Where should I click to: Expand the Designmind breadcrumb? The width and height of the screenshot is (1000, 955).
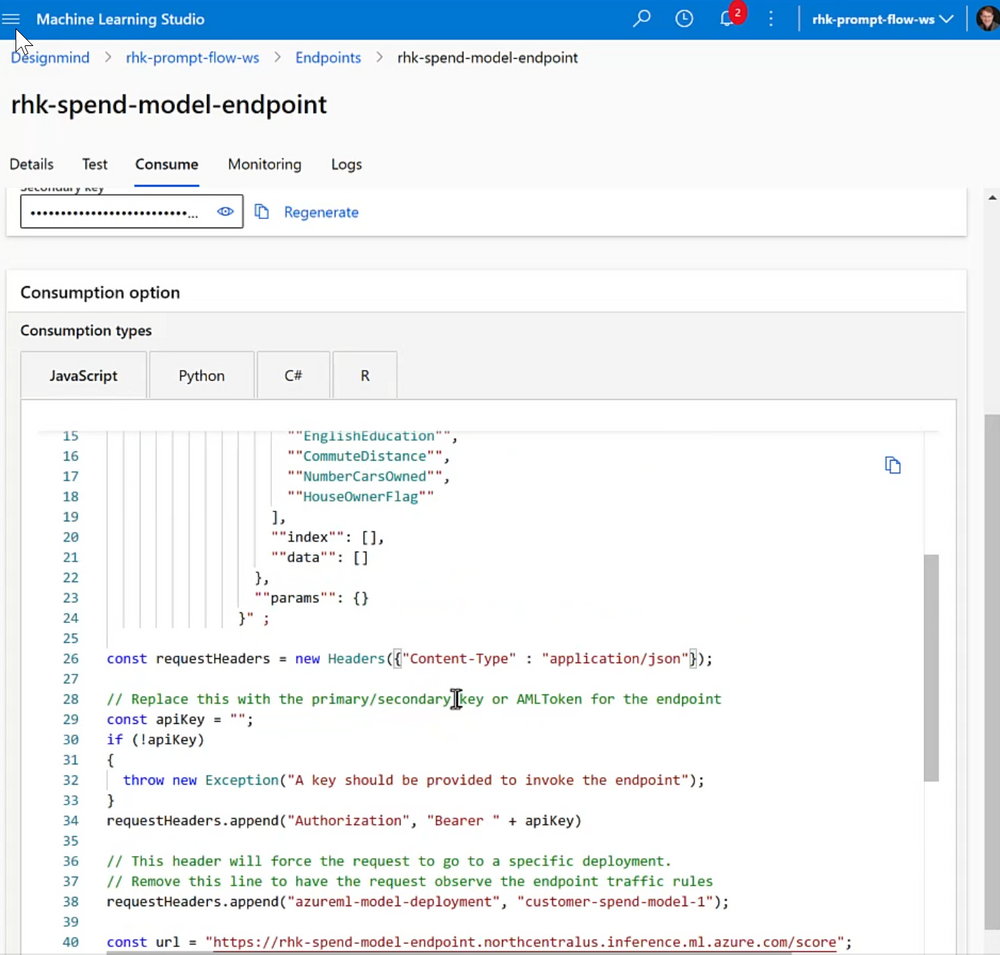(x=50, y=57)
